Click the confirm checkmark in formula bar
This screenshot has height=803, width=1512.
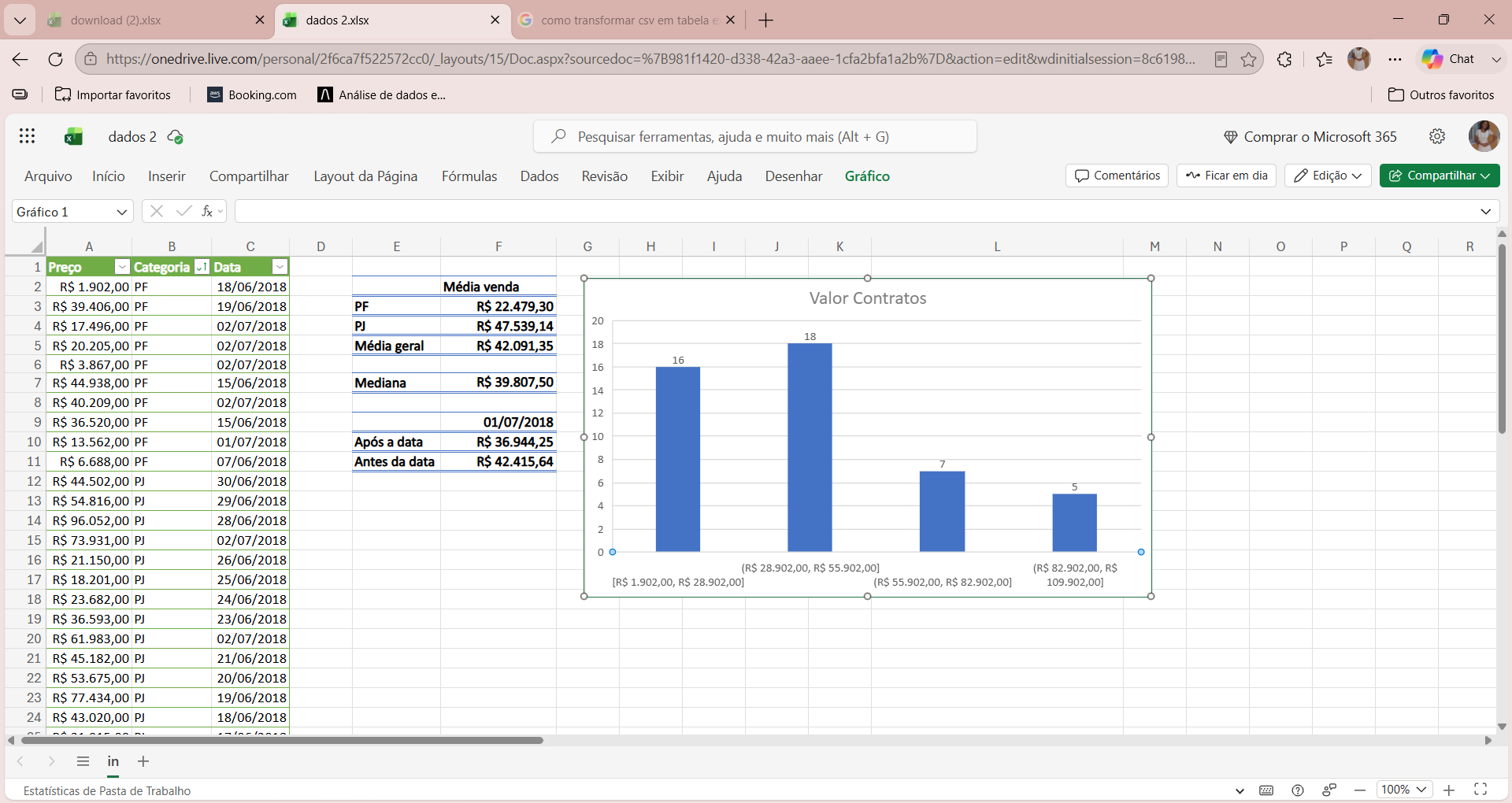pos(184,211)
